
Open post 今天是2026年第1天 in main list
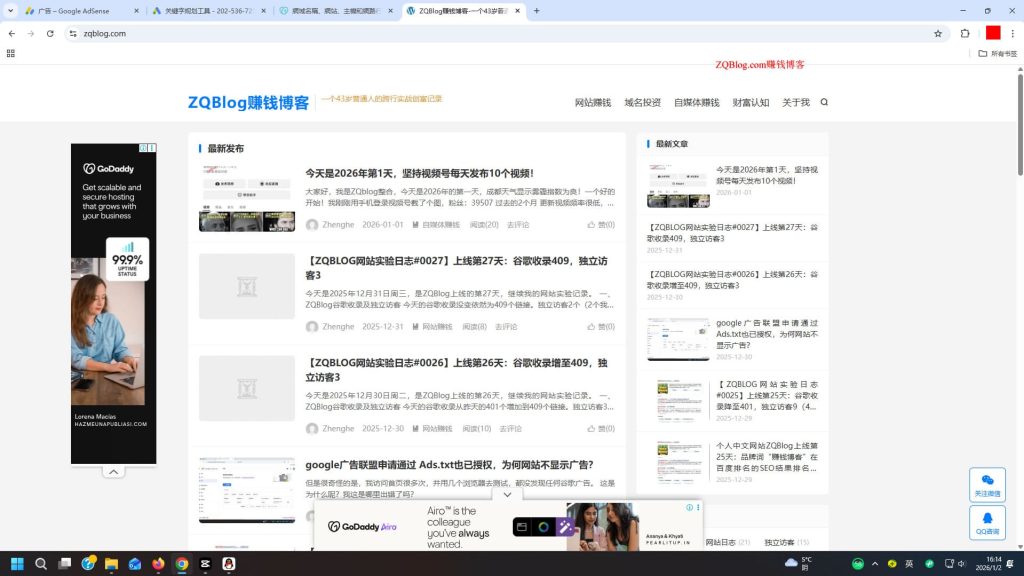click(x=419, y=173)
